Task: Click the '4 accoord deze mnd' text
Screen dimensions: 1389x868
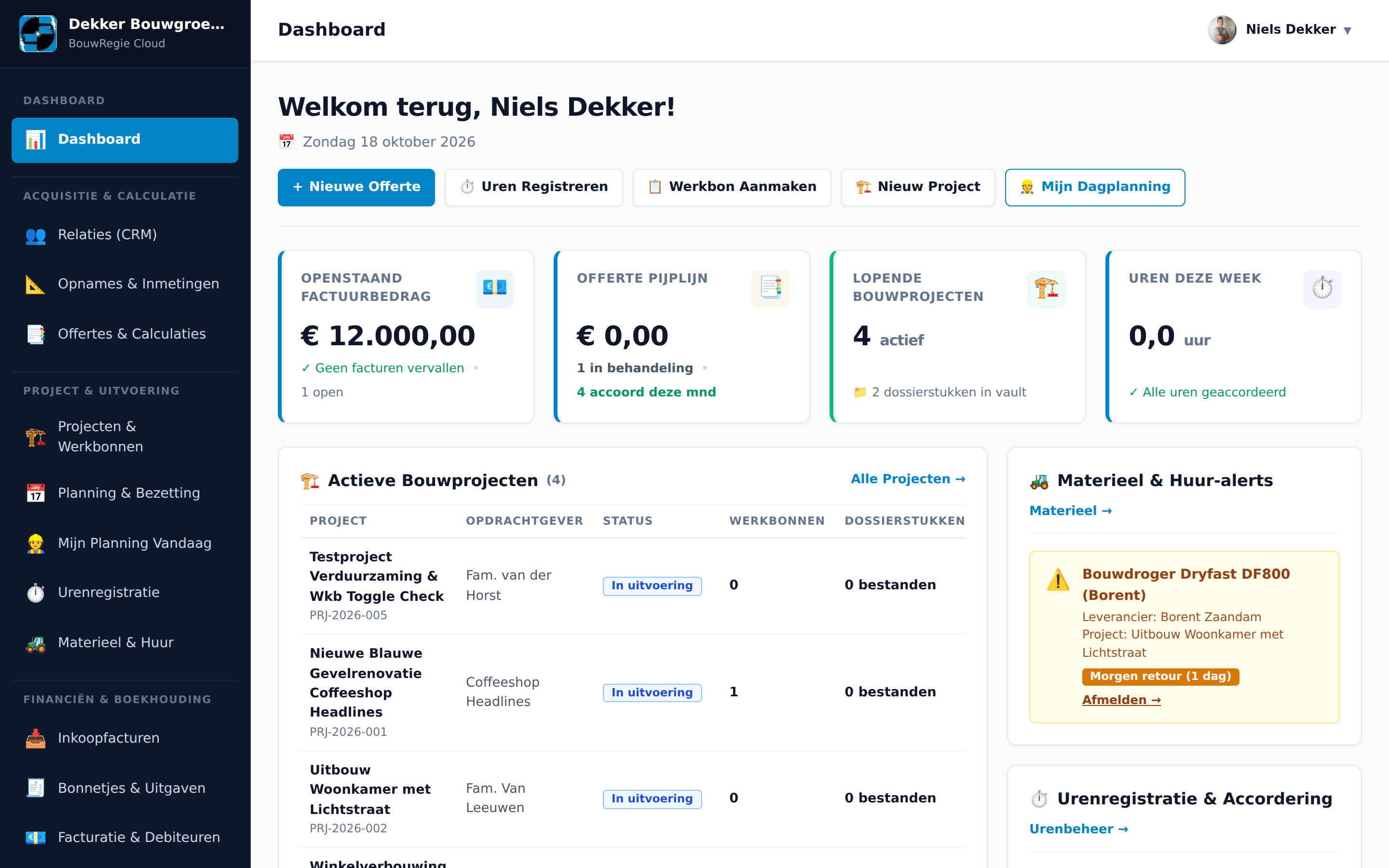Action: click(x=646, y=392)
